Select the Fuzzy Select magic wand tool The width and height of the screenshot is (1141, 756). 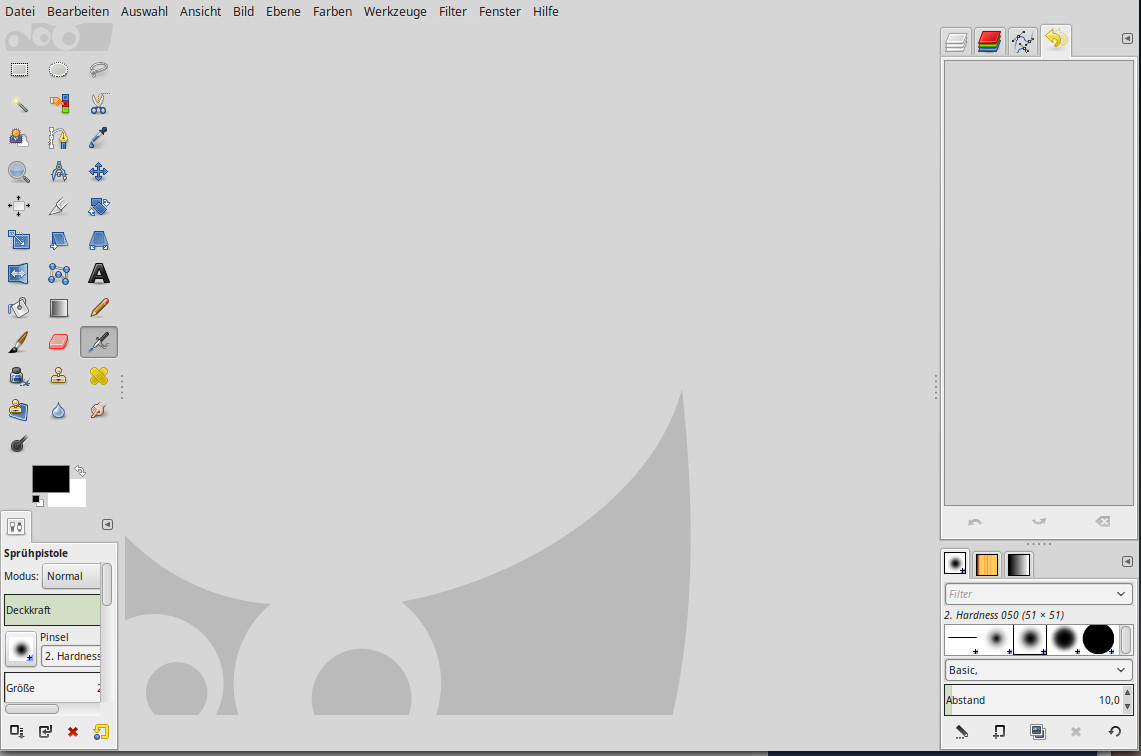tap(19, 104)
